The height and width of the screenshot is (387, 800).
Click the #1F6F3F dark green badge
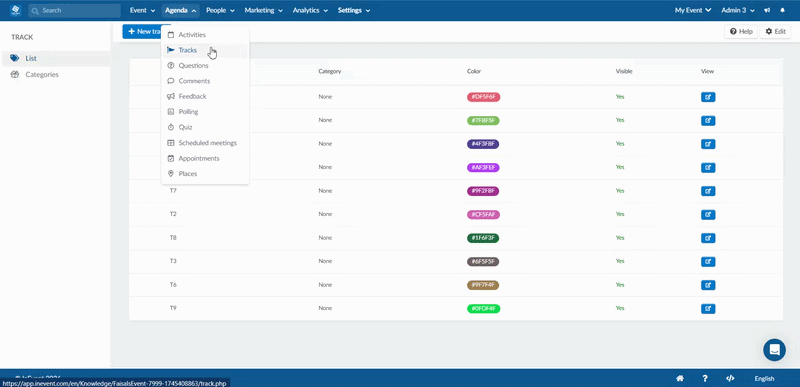click(483, 238)
